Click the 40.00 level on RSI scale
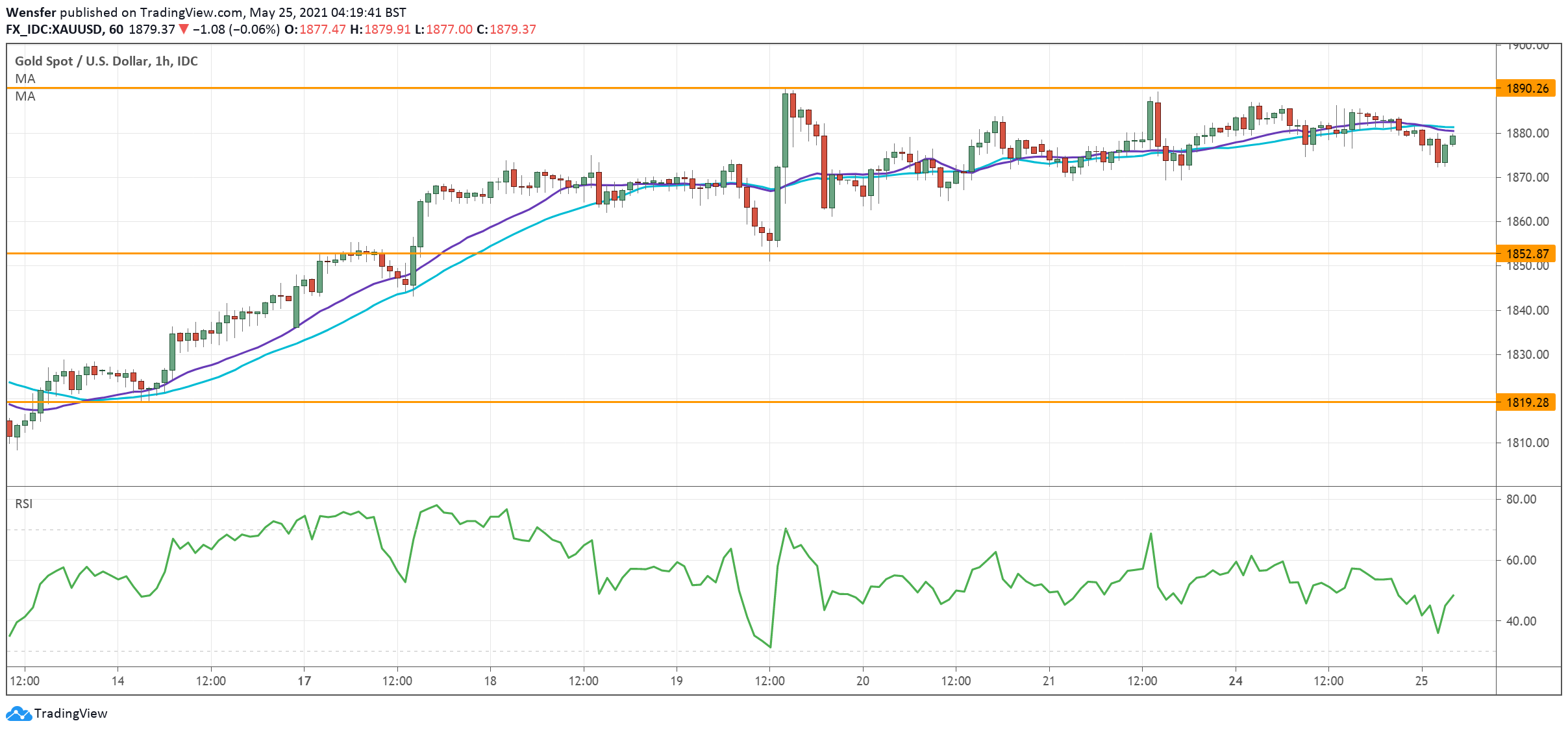The image size is (1568, 732). [x=1521, y=621]
